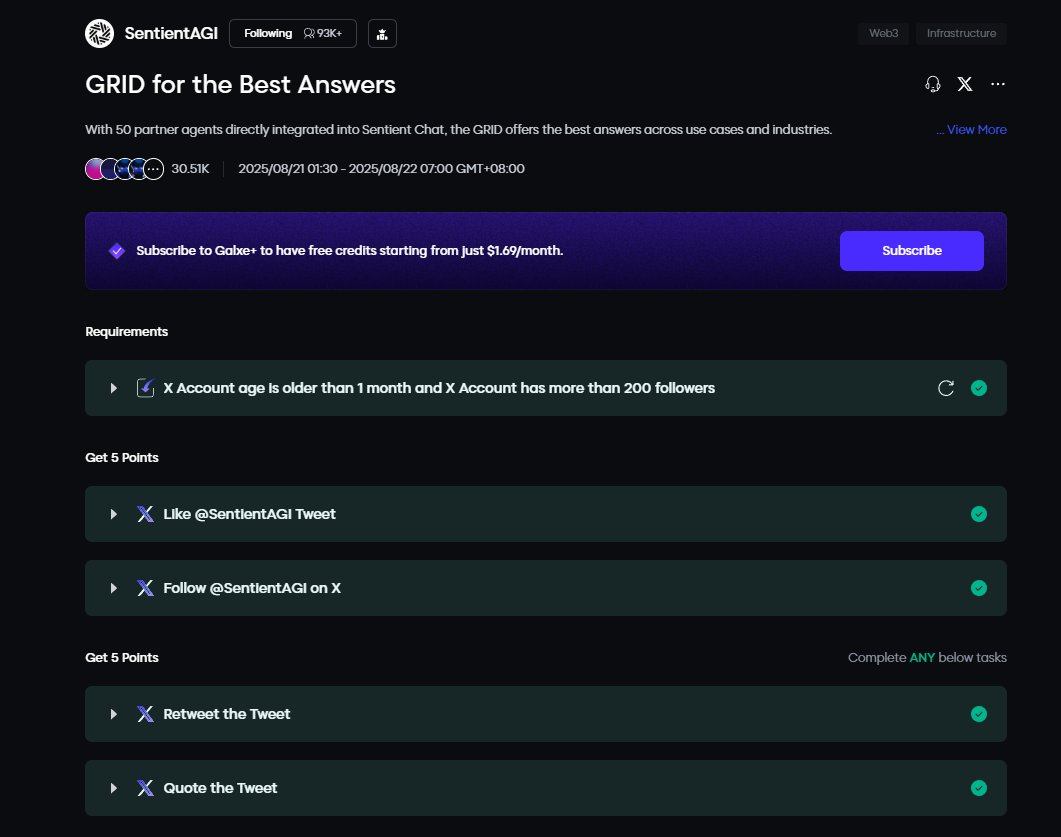Viewport: 1061px width, 837px height.
Task: Select the Web3 tag
Action: 883,33
